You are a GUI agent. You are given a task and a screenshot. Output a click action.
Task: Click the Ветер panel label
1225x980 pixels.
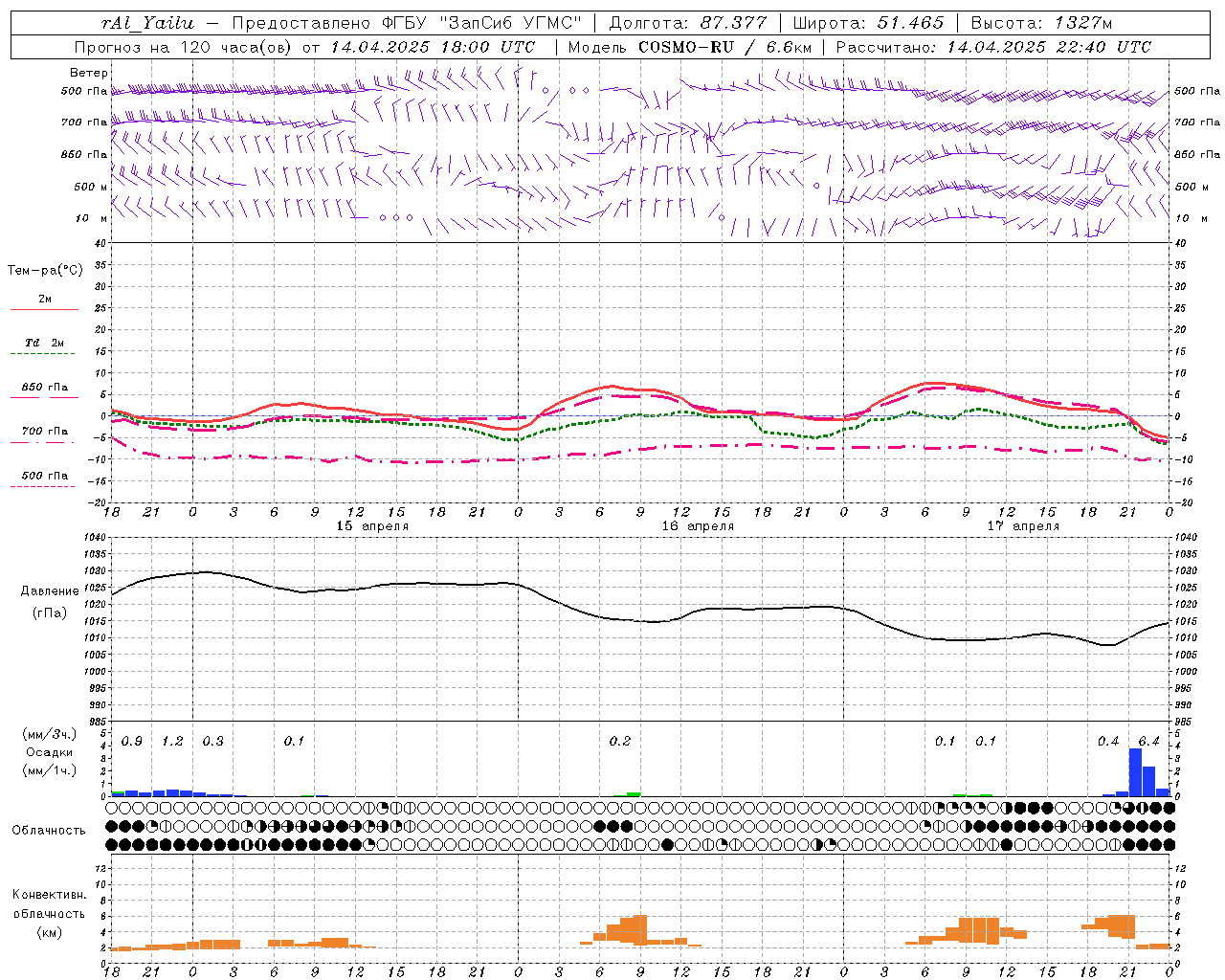point(89,73)
